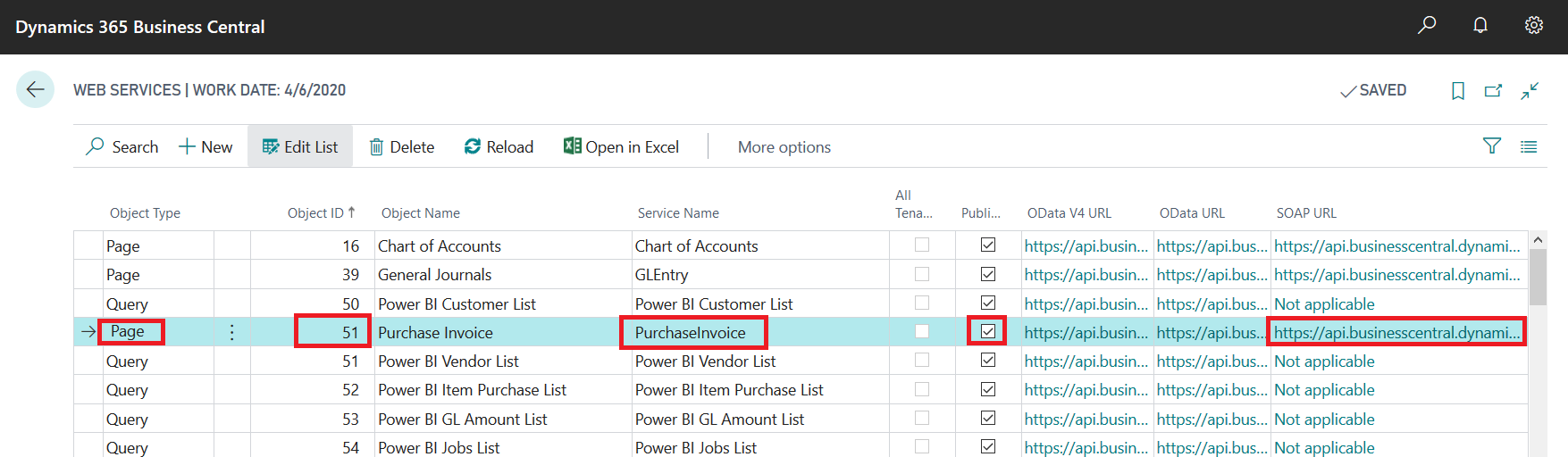Click the vertical scrollbar thumb
Screen dimensions: 1568x457
coord(1538,277)
